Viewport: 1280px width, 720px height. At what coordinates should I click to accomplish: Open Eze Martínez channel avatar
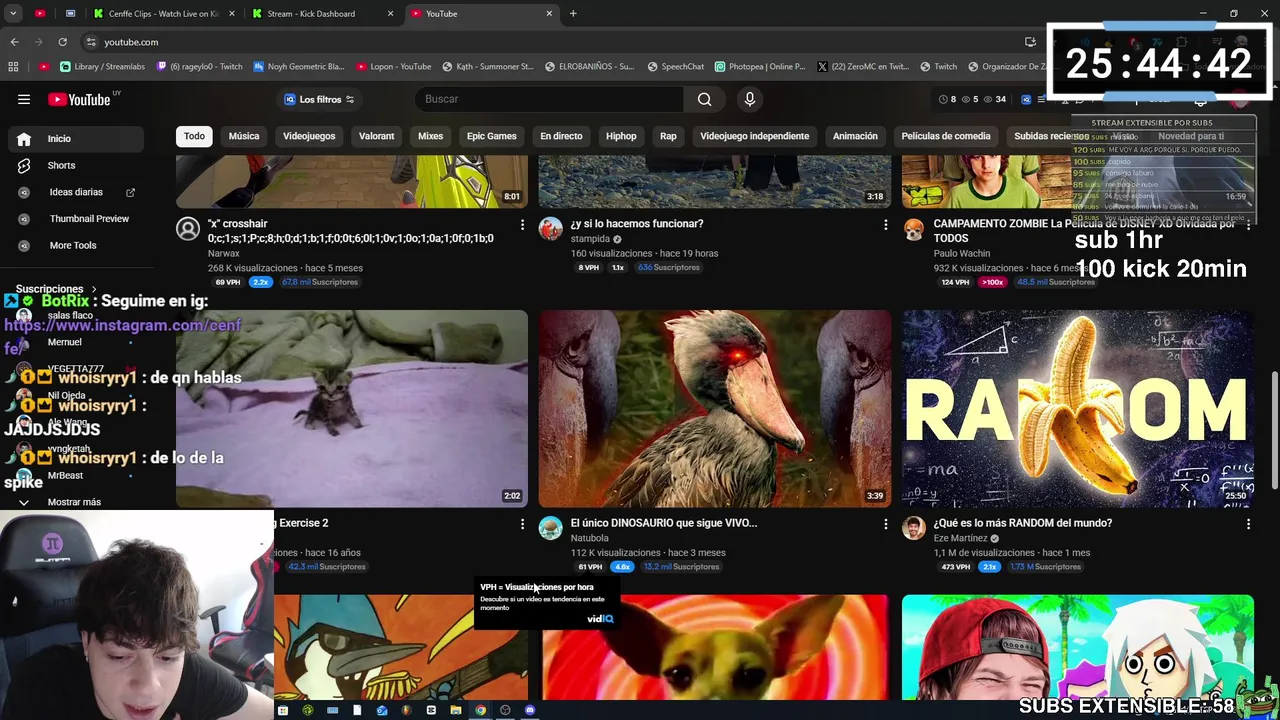coord(914,528)
